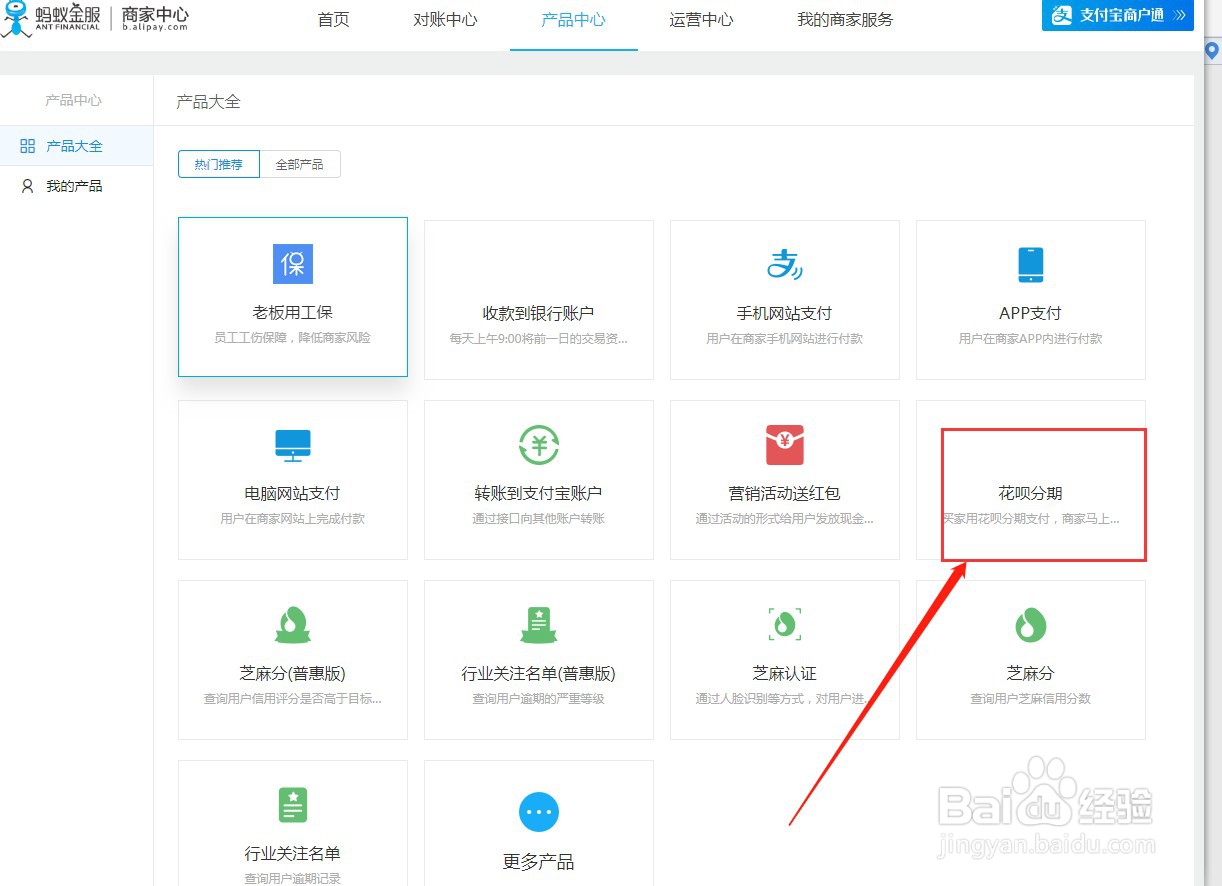Click the 产品中心 sidebar heading
This screenshot has width=1222, height=886.
(74, 101)
